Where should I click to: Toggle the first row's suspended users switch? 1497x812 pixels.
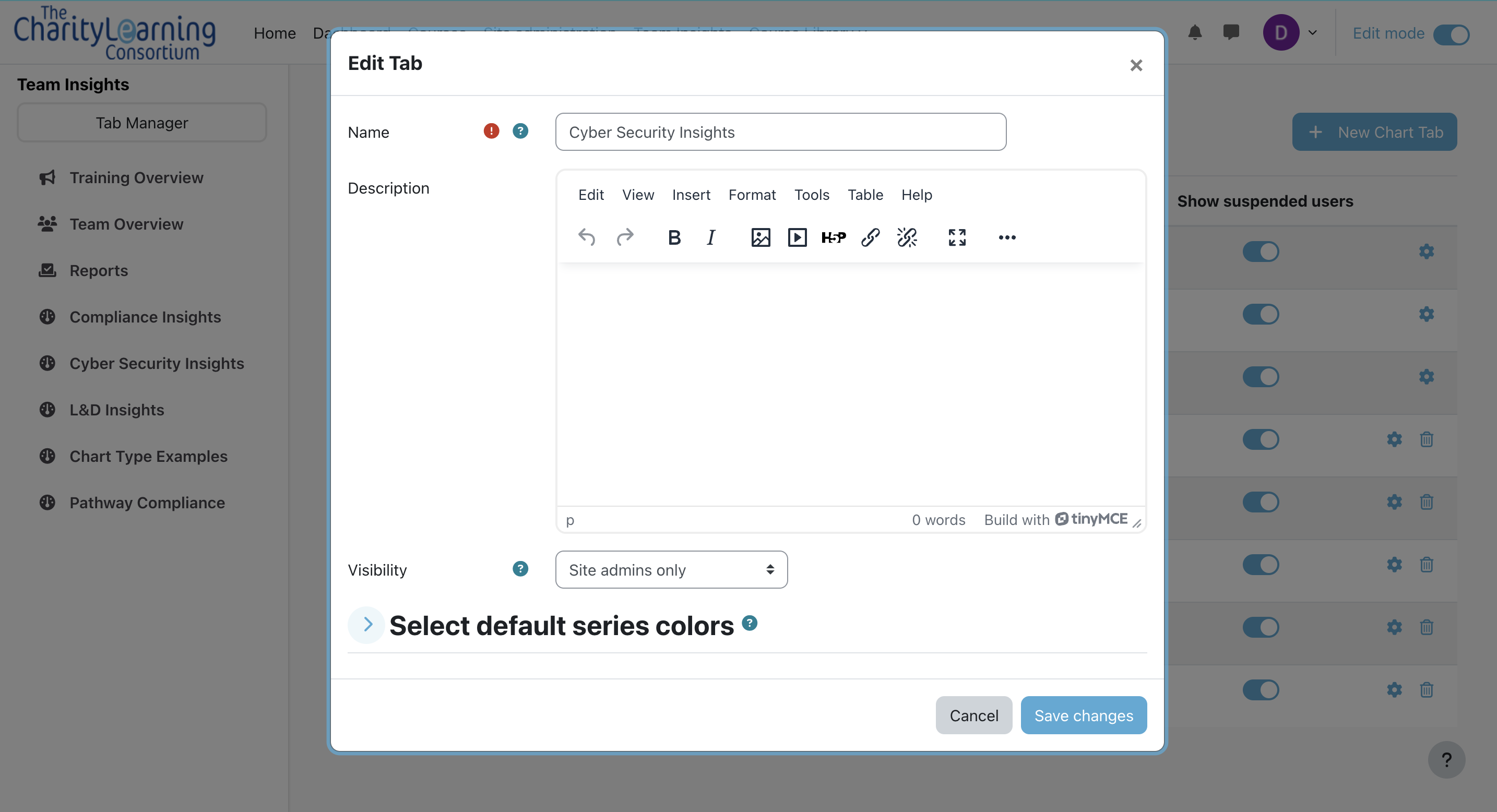tap(1261, 252)
